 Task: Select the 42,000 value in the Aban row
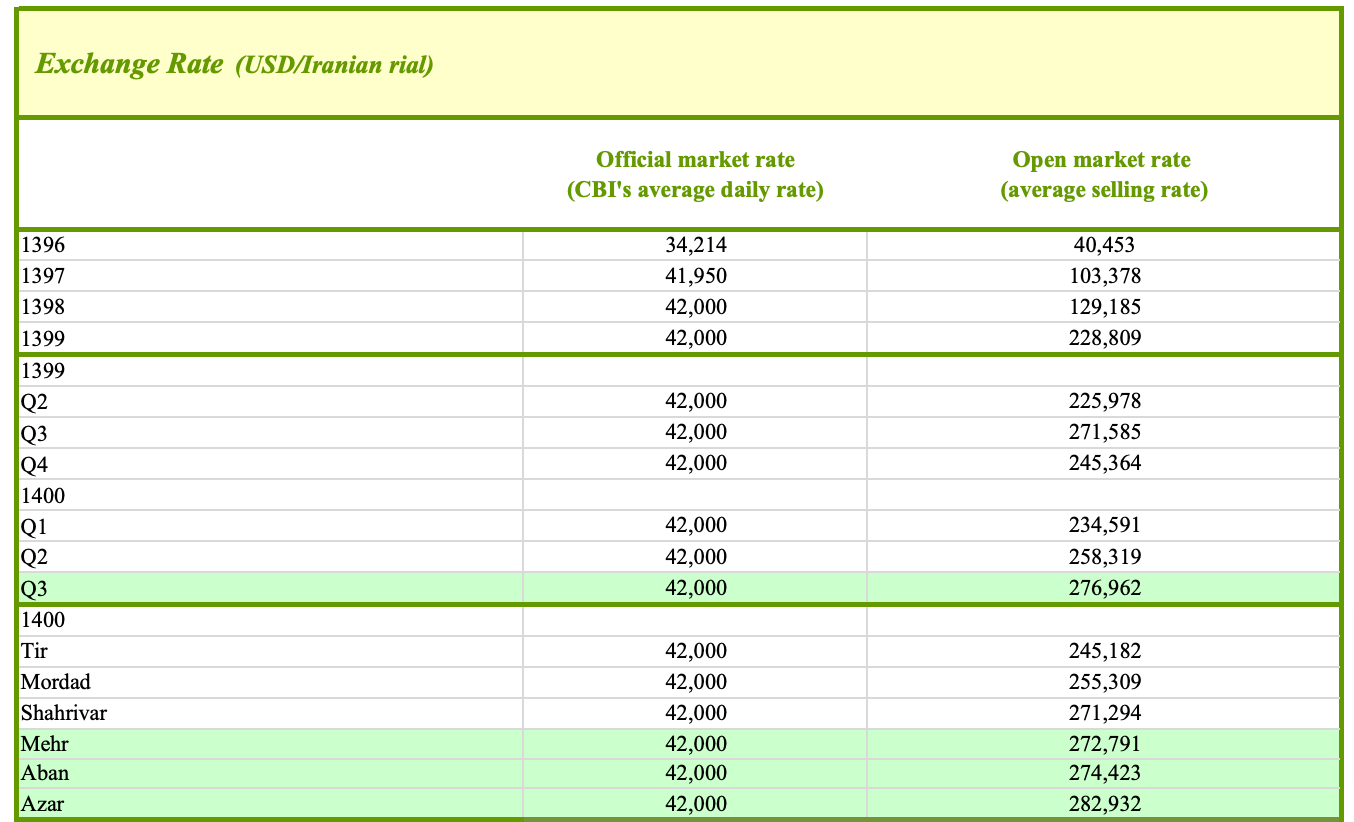click(695, 773)
